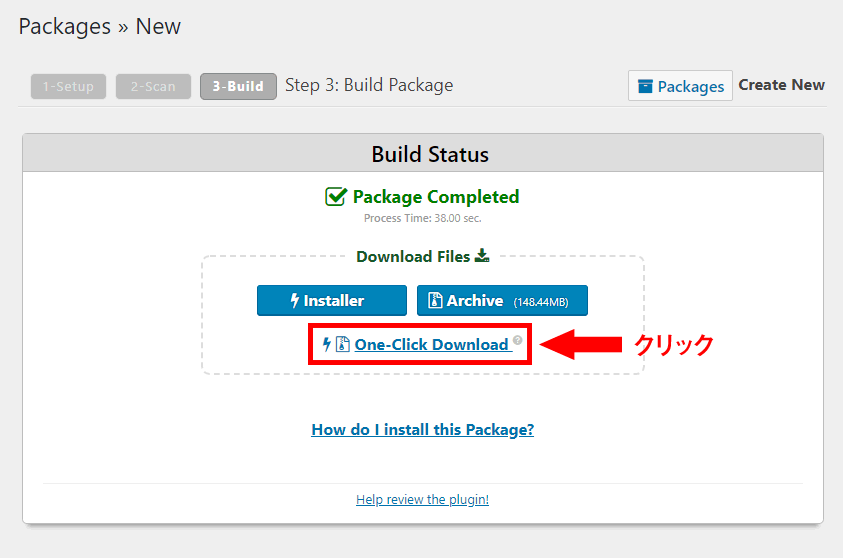The height and width of the screenshot is (558, 843).
Task: Go to the 2-Scan step
Action: [x=153, y=86]
